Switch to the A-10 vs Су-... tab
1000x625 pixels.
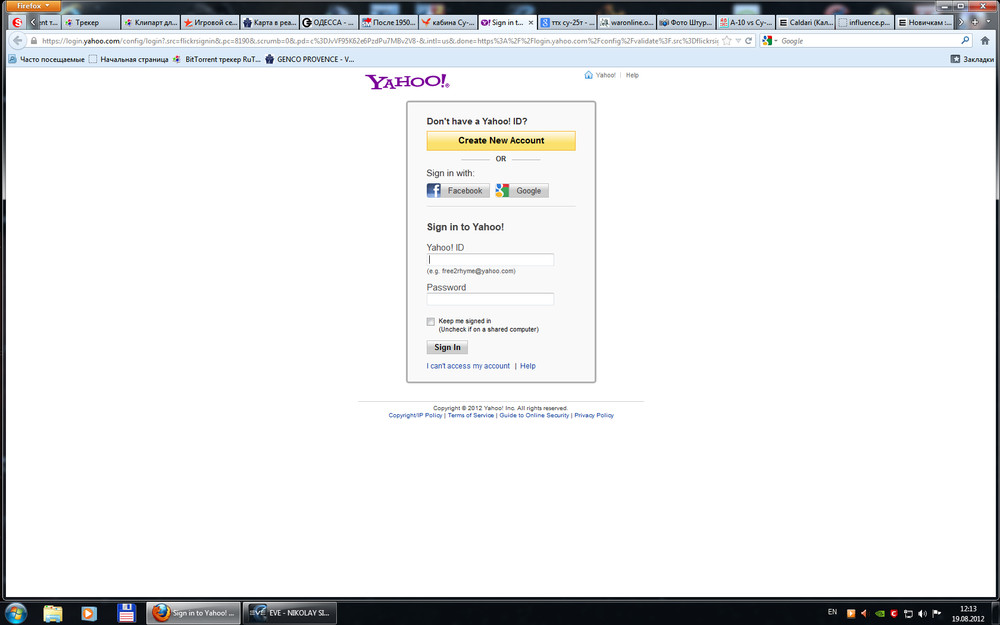[x=746, y=22]
